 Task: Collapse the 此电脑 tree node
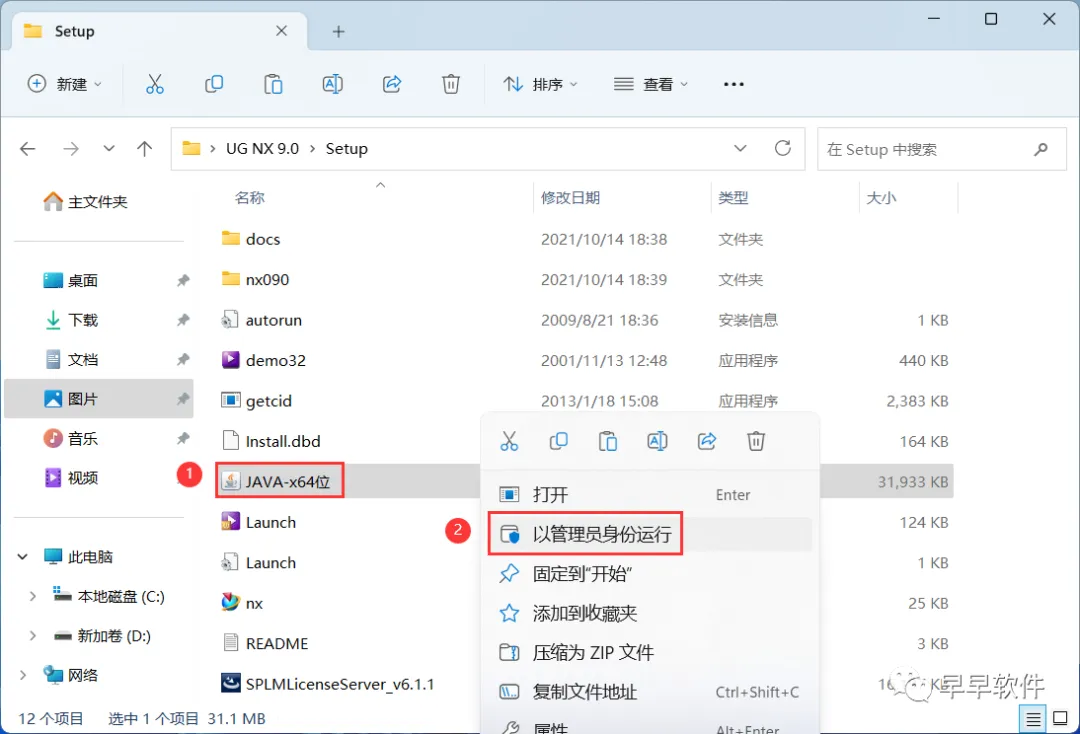(x=23, y=556)
